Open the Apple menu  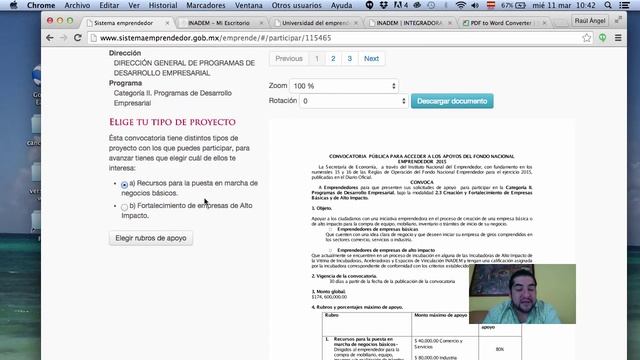[x=13, y=5]
